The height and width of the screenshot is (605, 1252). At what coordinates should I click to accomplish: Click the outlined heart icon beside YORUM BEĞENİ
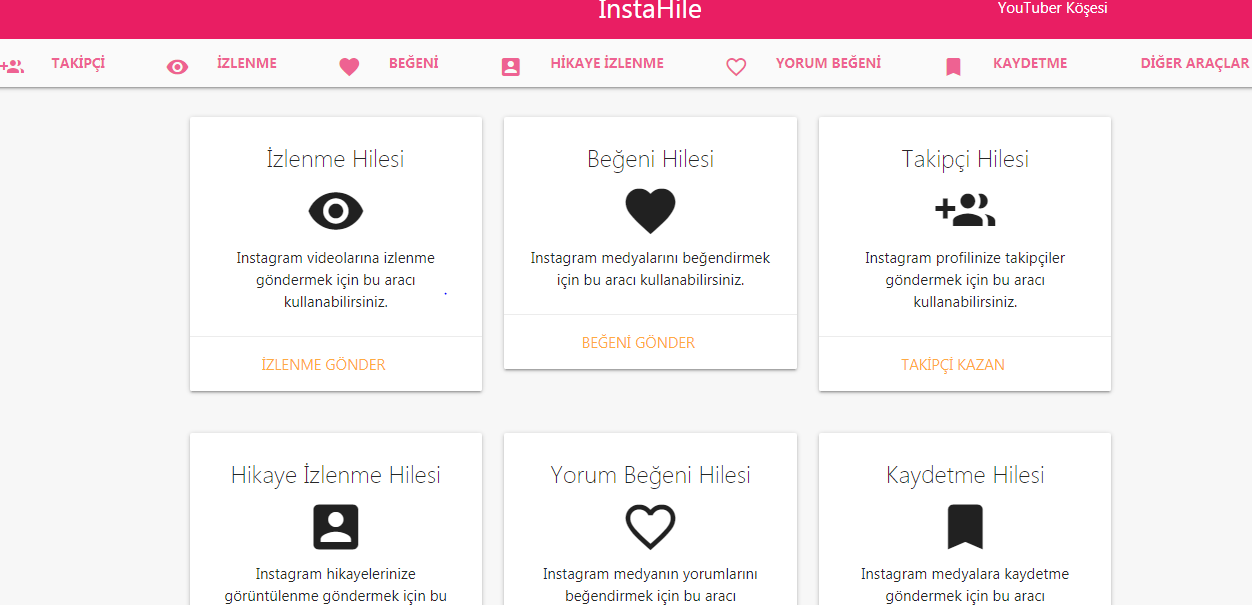pos(736,67)
